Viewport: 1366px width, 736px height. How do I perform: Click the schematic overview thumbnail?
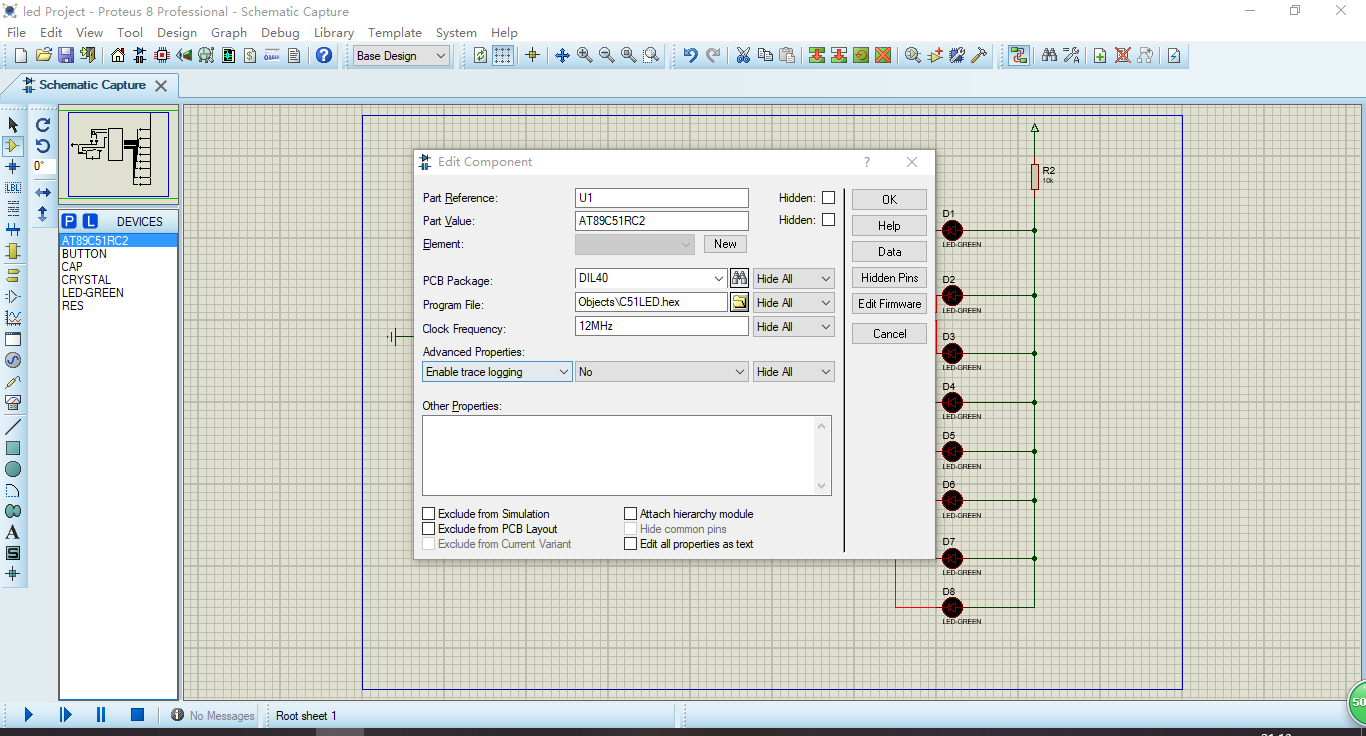point(119,154)
